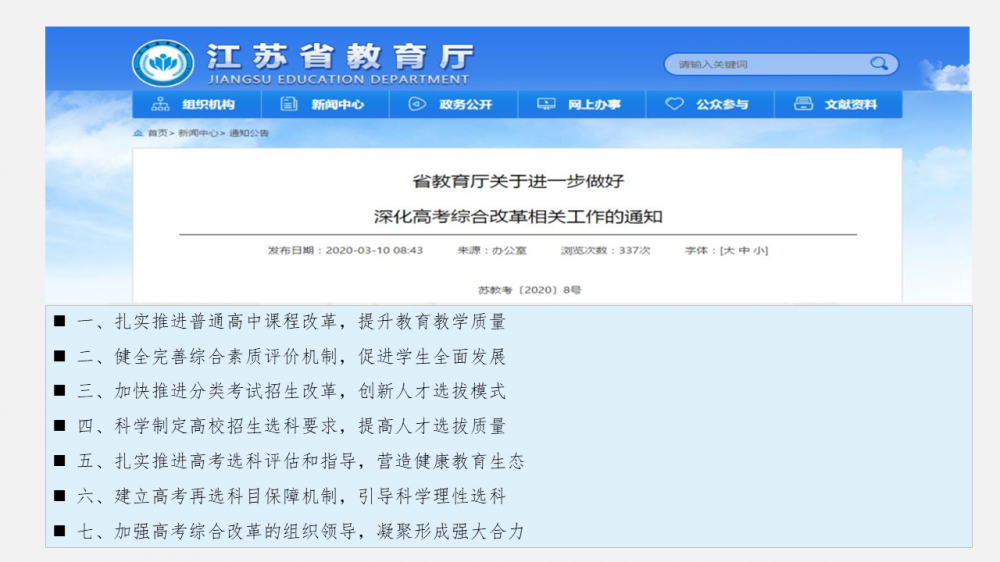Click the home icon in breadcrumb
1000x562 pixels.
pyautogui.click(x=138, y=133)
